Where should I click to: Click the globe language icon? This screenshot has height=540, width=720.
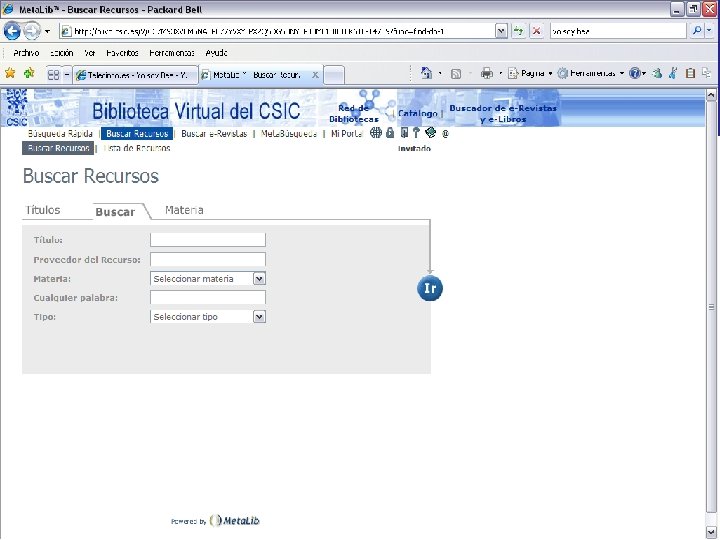pyautogui.click(x=376, y=133)
